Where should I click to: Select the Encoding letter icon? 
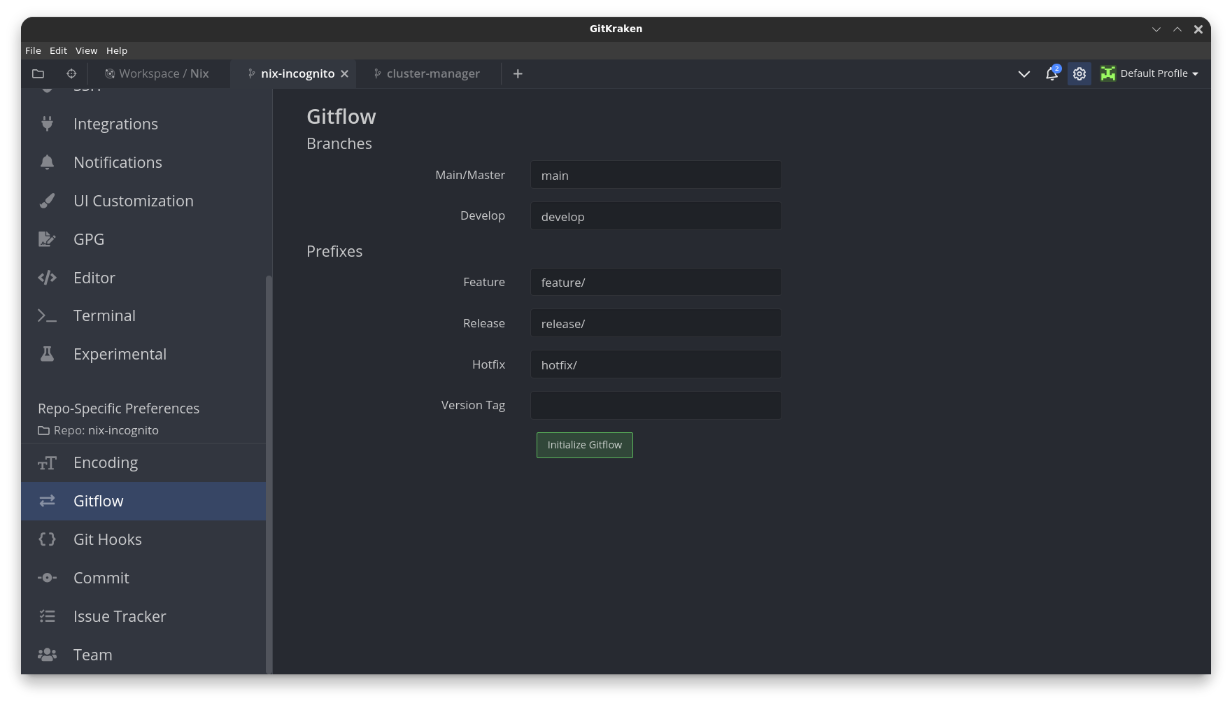click(46, 462)
